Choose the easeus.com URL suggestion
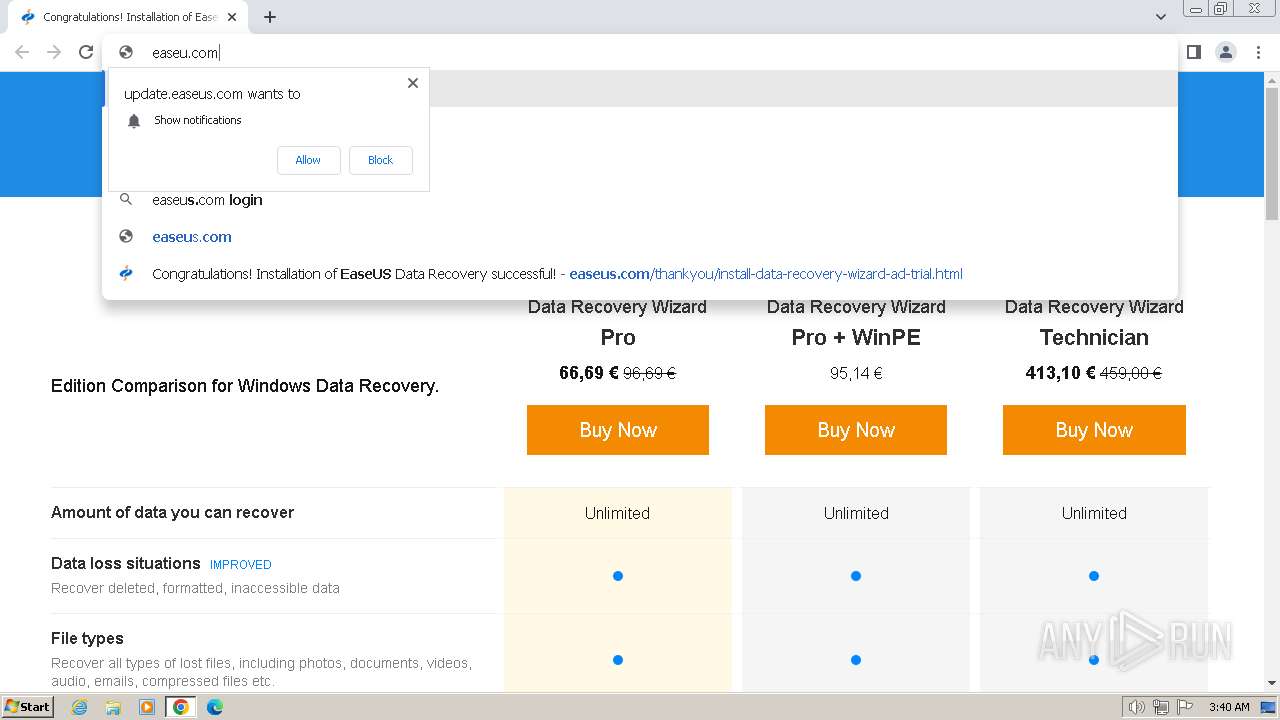The height and width of the screenshot is (720, 1280). (x=192, y=237)
